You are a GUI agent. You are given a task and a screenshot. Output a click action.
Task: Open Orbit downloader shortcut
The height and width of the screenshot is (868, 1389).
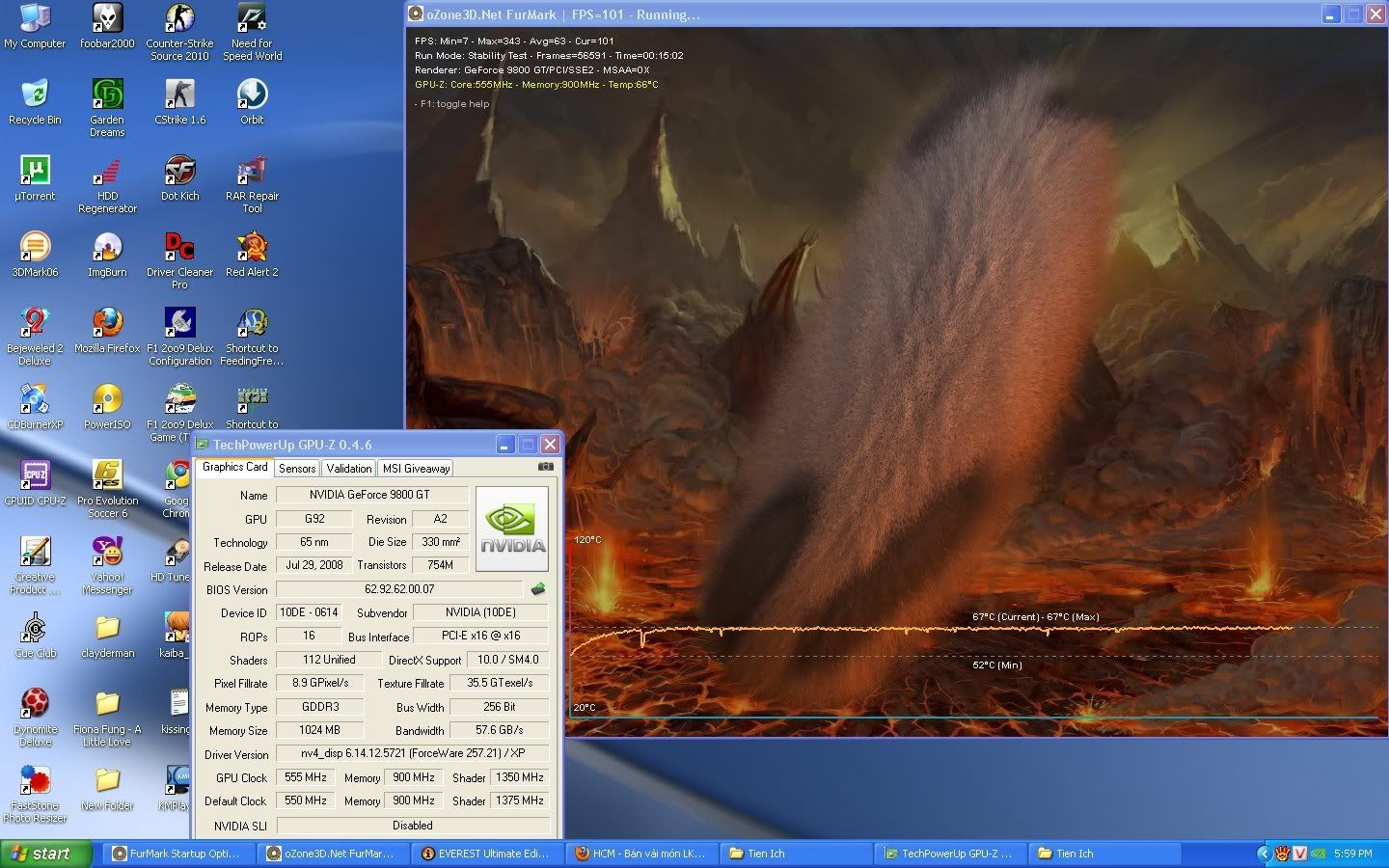252,102
